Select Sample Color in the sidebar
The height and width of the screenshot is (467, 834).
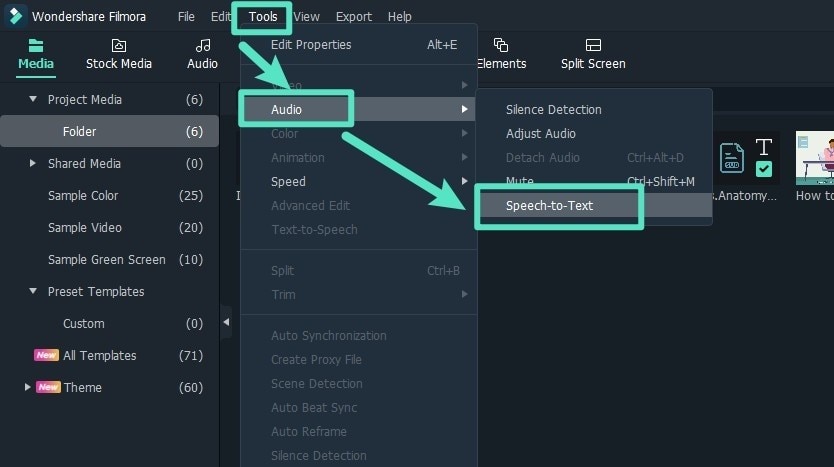pos(83,196)
